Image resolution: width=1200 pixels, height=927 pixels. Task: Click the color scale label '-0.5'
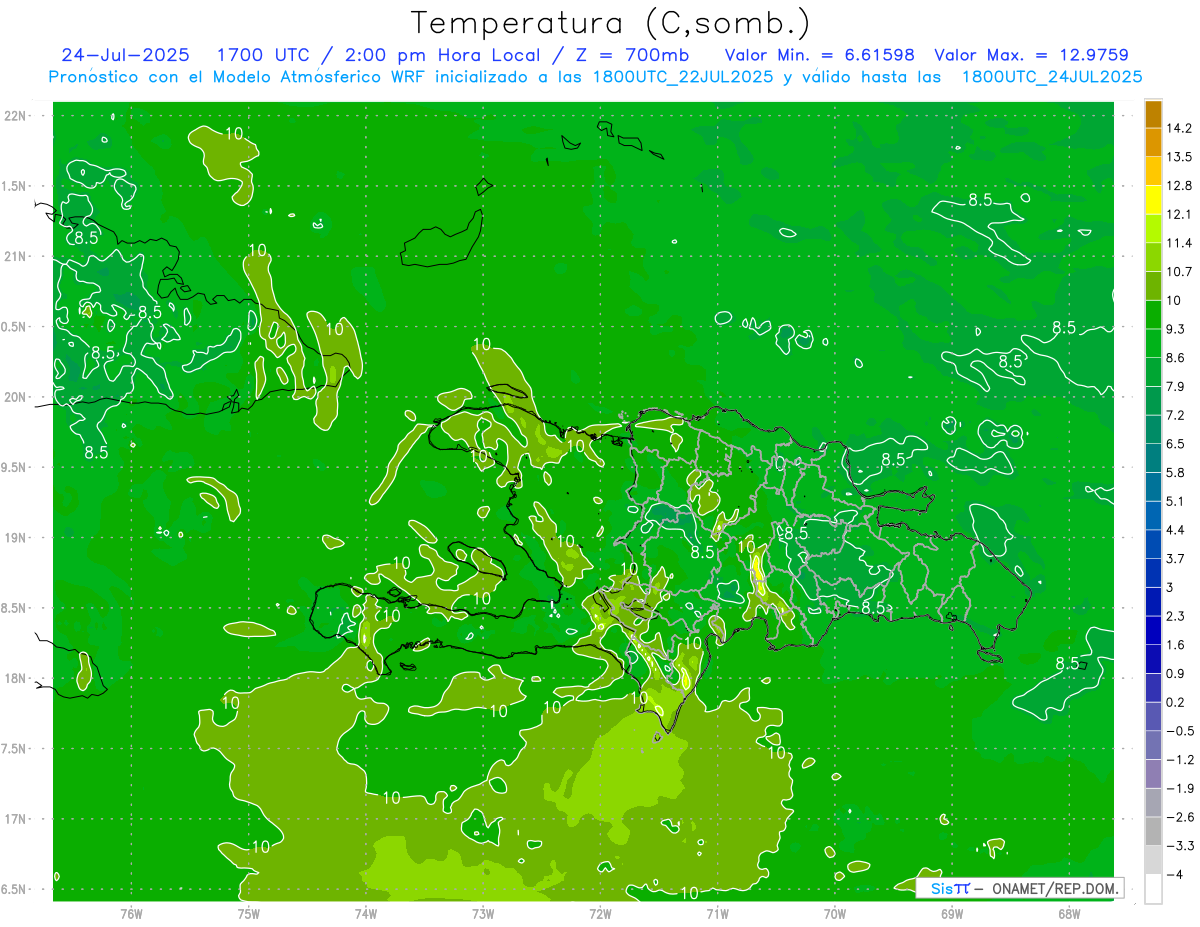[x=1183, y=731]
